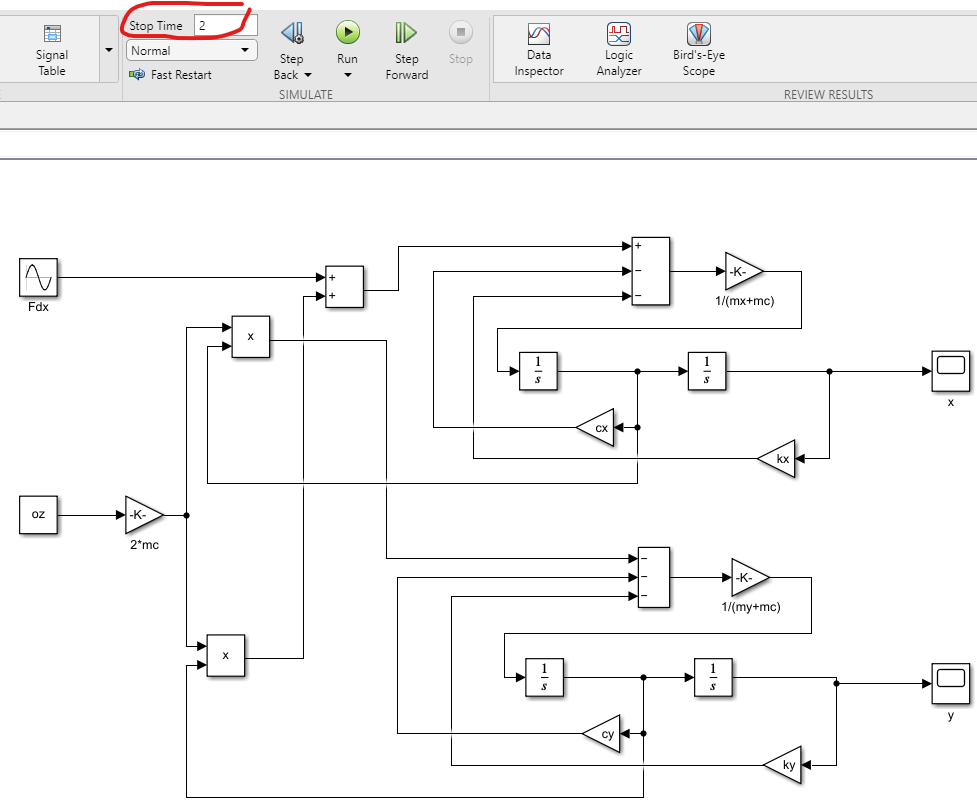
Task: Toggle Fast Restart mode
Action: [x=170, y=75]
